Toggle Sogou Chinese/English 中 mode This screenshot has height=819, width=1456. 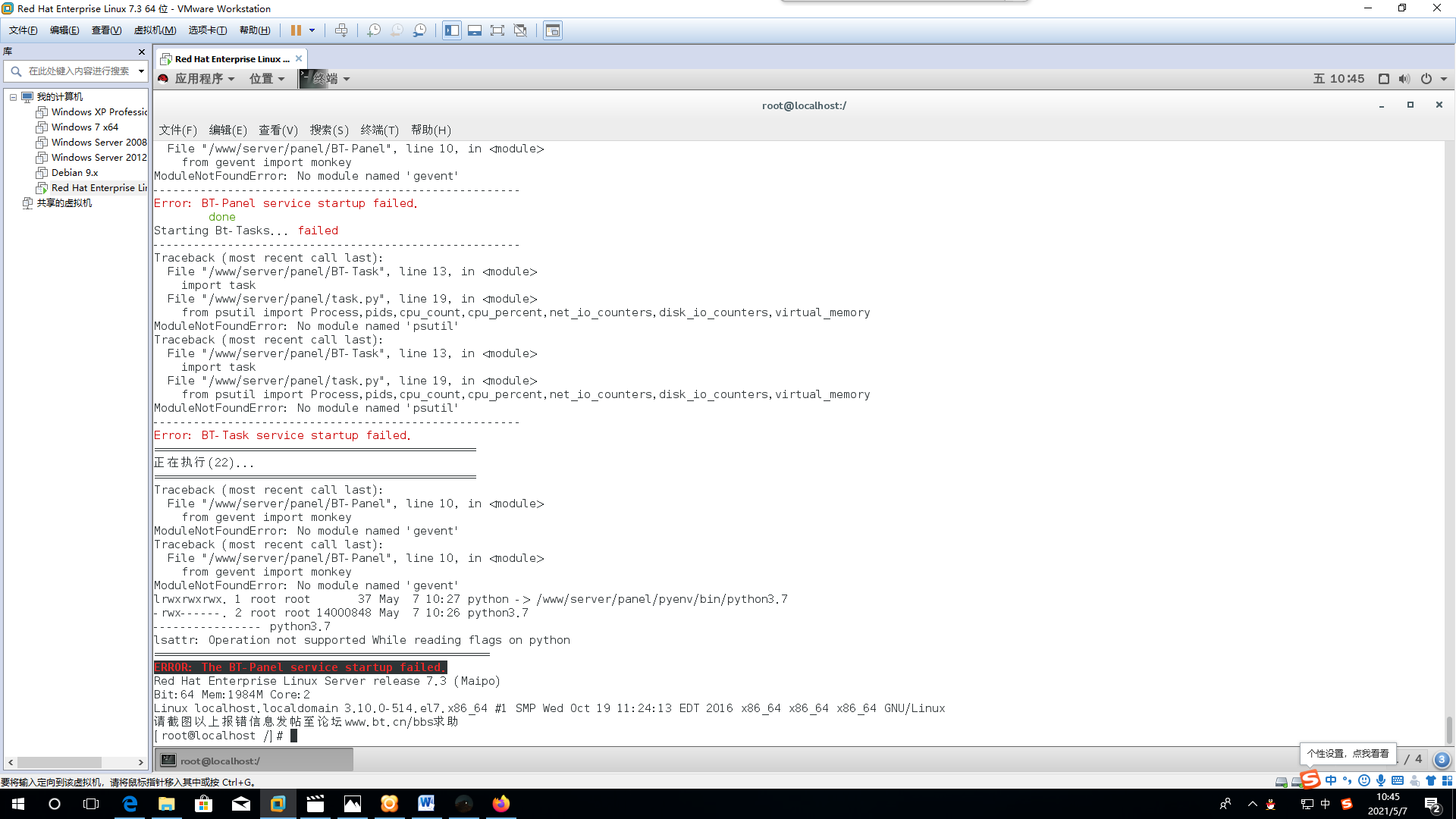click(1331, 780)
